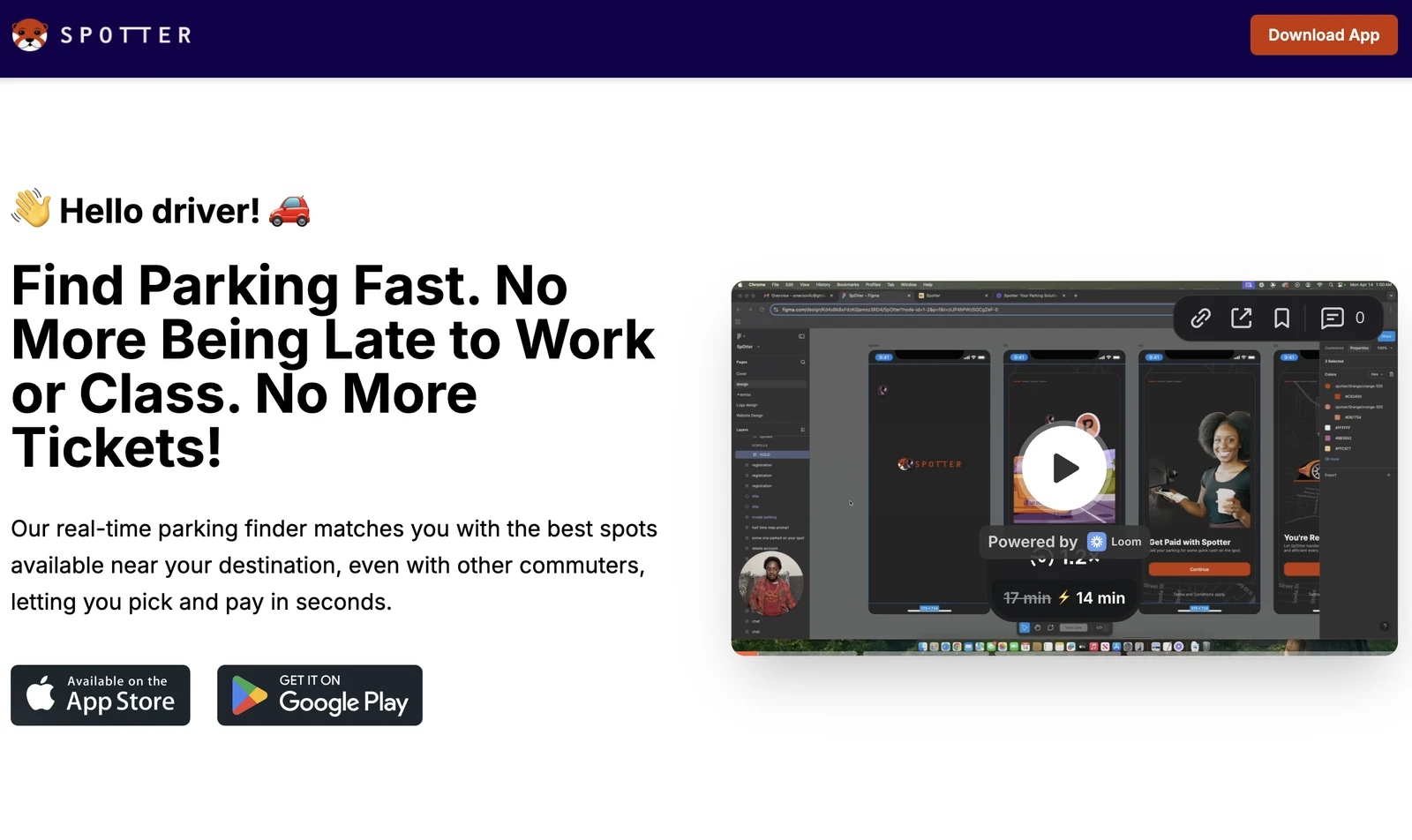Click the Find Parking Fast headline

point(334,366)
